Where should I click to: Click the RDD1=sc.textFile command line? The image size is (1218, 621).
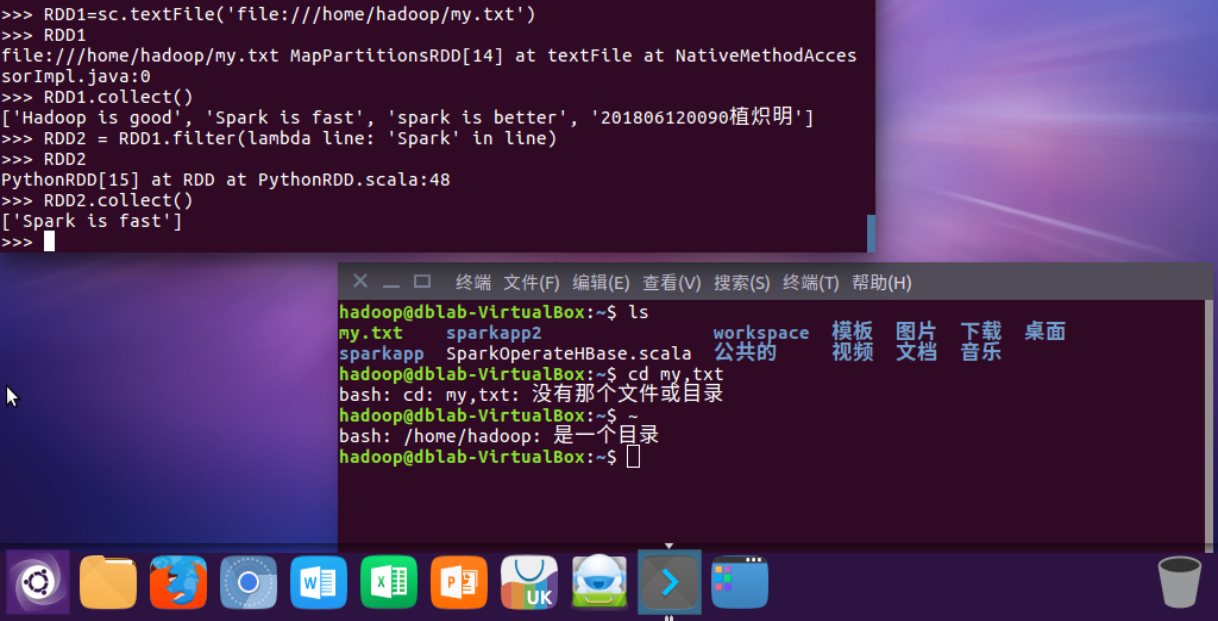point(268,14)
